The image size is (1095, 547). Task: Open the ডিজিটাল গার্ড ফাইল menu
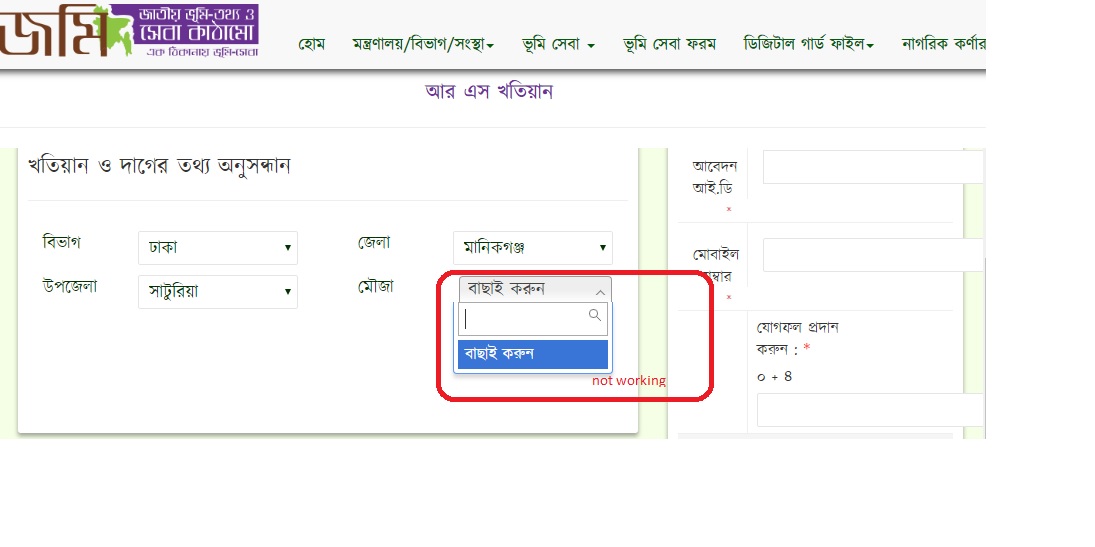pos(809,45)
